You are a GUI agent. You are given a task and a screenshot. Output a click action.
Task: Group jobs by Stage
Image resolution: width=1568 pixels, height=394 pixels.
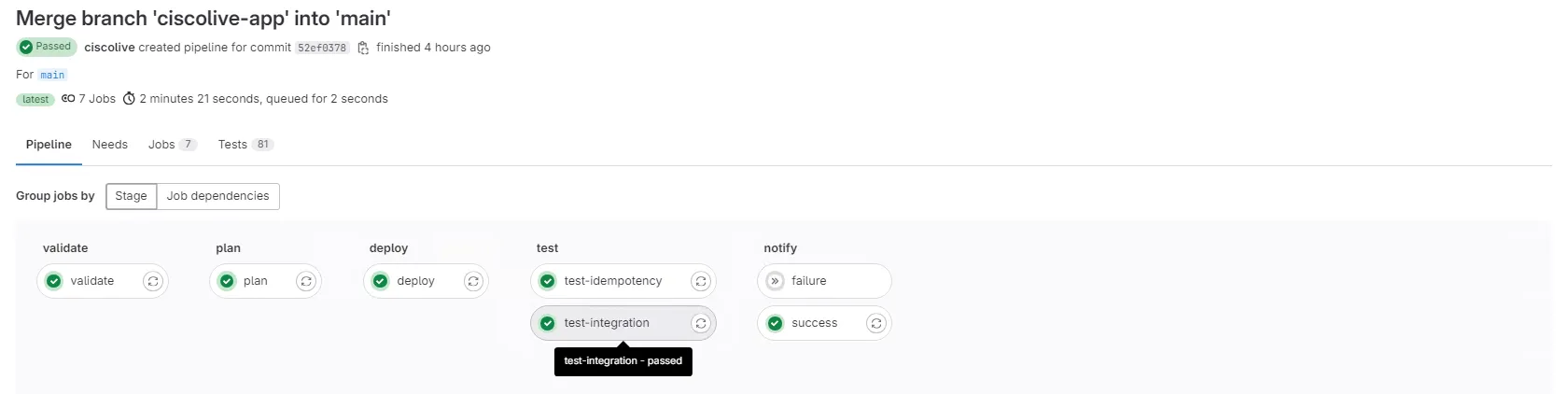pyautogui.click(x=132, y=196)
